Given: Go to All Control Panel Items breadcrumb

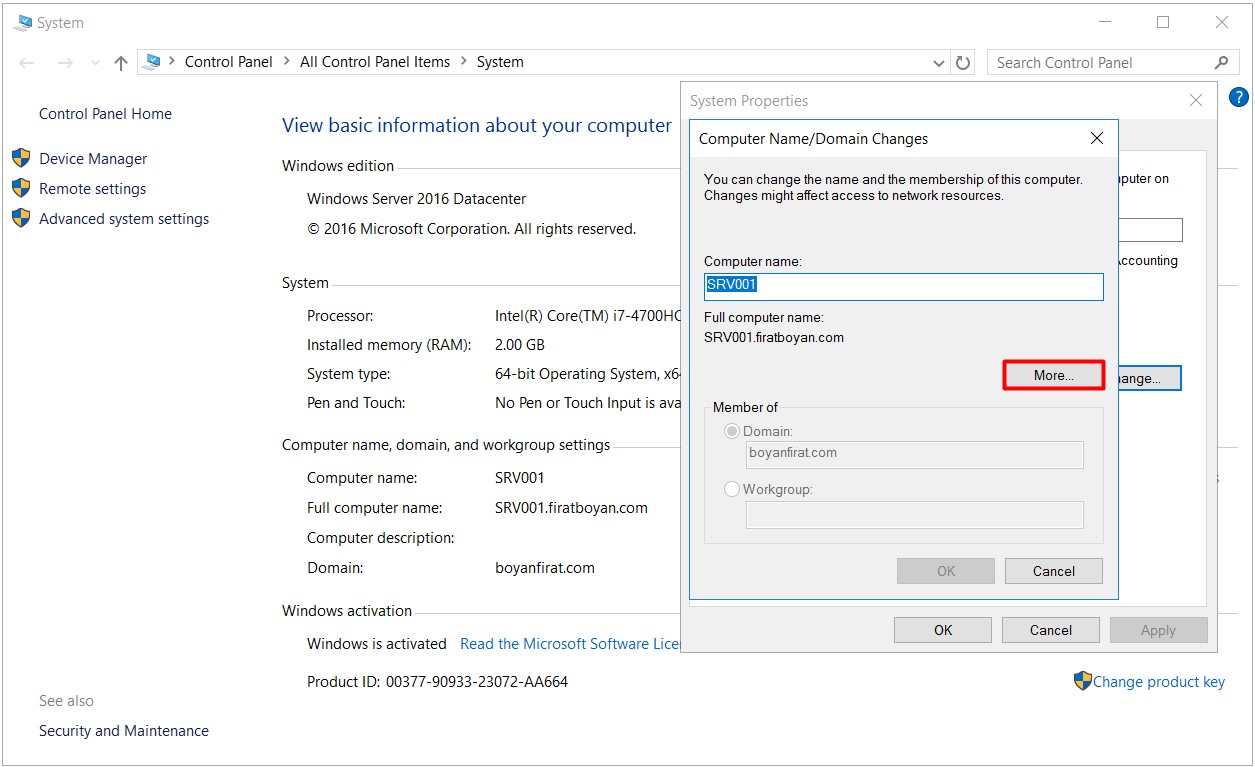Looking at the screenshot, I should click(x=375, y=62).
